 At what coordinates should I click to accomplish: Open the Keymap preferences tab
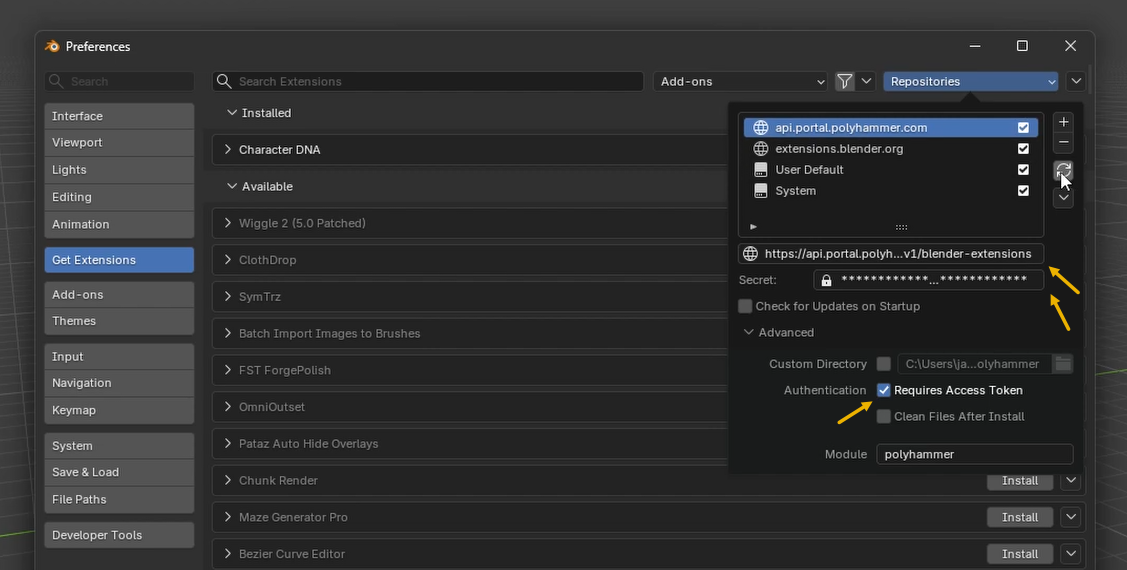click(119, 410)
